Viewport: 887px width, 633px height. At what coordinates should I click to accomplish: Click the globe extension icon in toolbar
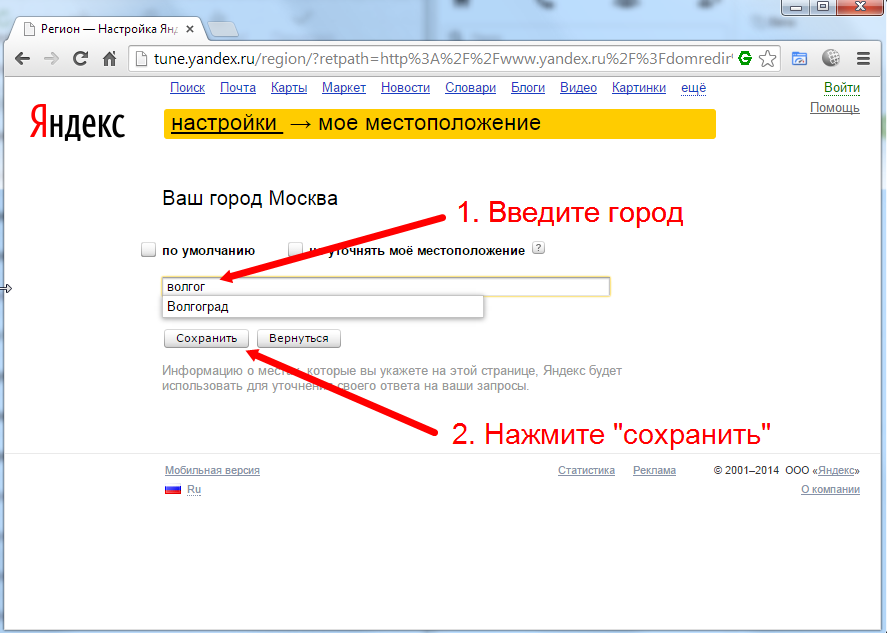pyautogui.click(x=830, y=59)
